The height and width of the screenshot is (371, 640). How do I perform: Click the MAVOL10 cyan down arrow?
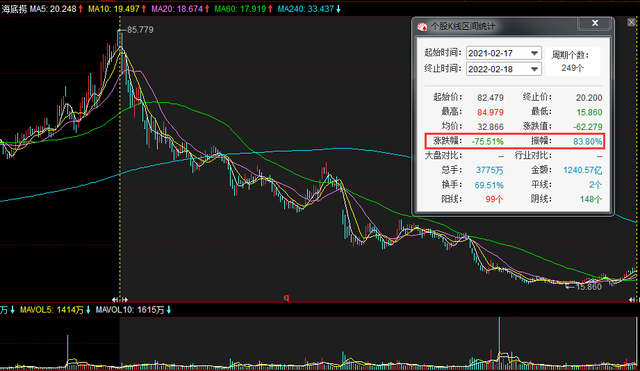169,310
